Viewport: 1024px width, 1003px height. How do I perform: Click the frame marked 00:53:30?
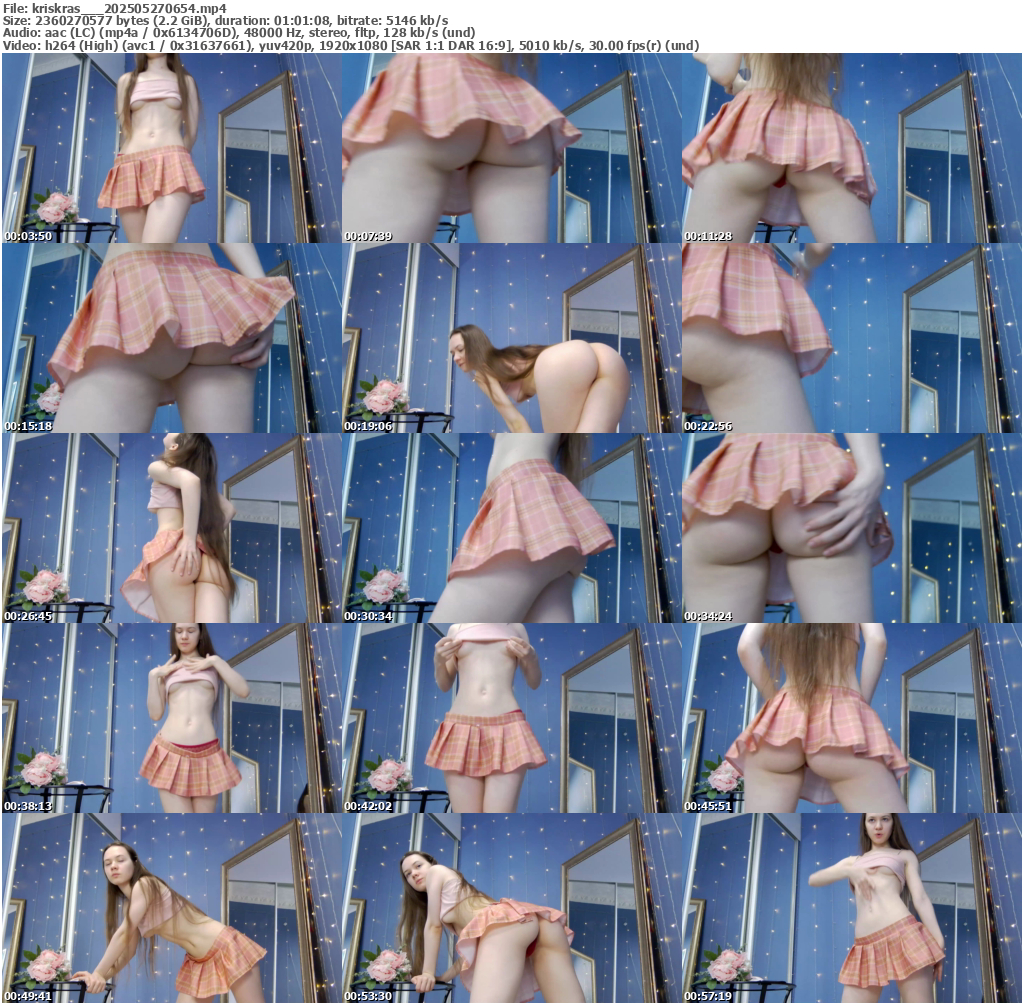click(512, 908)
